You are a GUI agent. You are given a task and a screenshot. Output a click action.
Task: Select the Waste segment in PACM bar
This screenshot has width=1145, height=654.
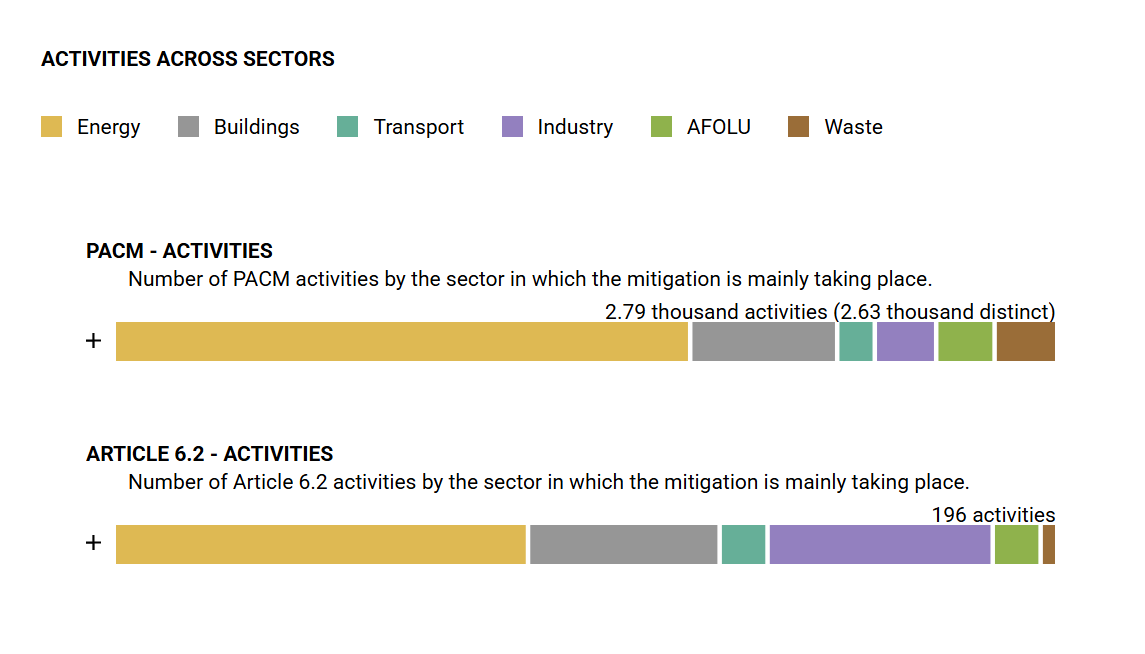tap(1025, 341)
